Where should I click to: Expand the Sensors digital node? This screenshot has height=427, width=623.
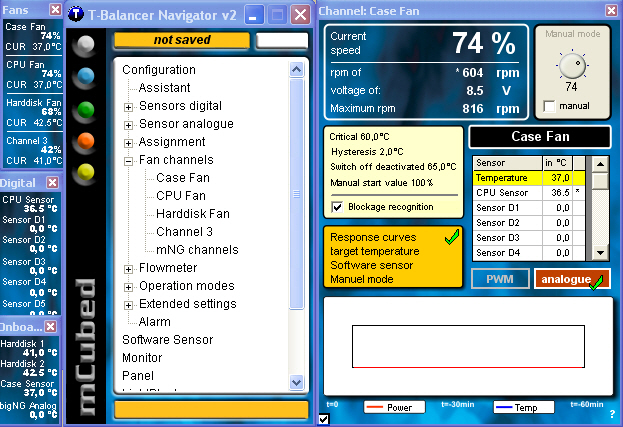pyautogui.click(x=128, y=107)
